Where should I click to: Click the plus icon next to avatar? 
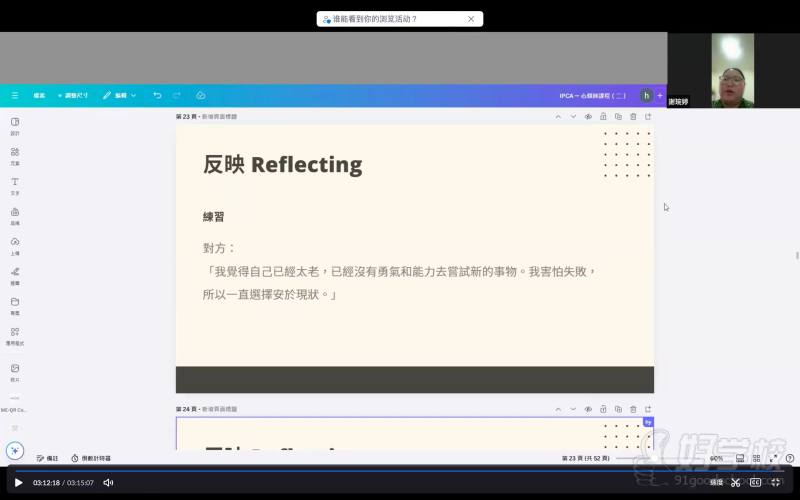(660, 95)
